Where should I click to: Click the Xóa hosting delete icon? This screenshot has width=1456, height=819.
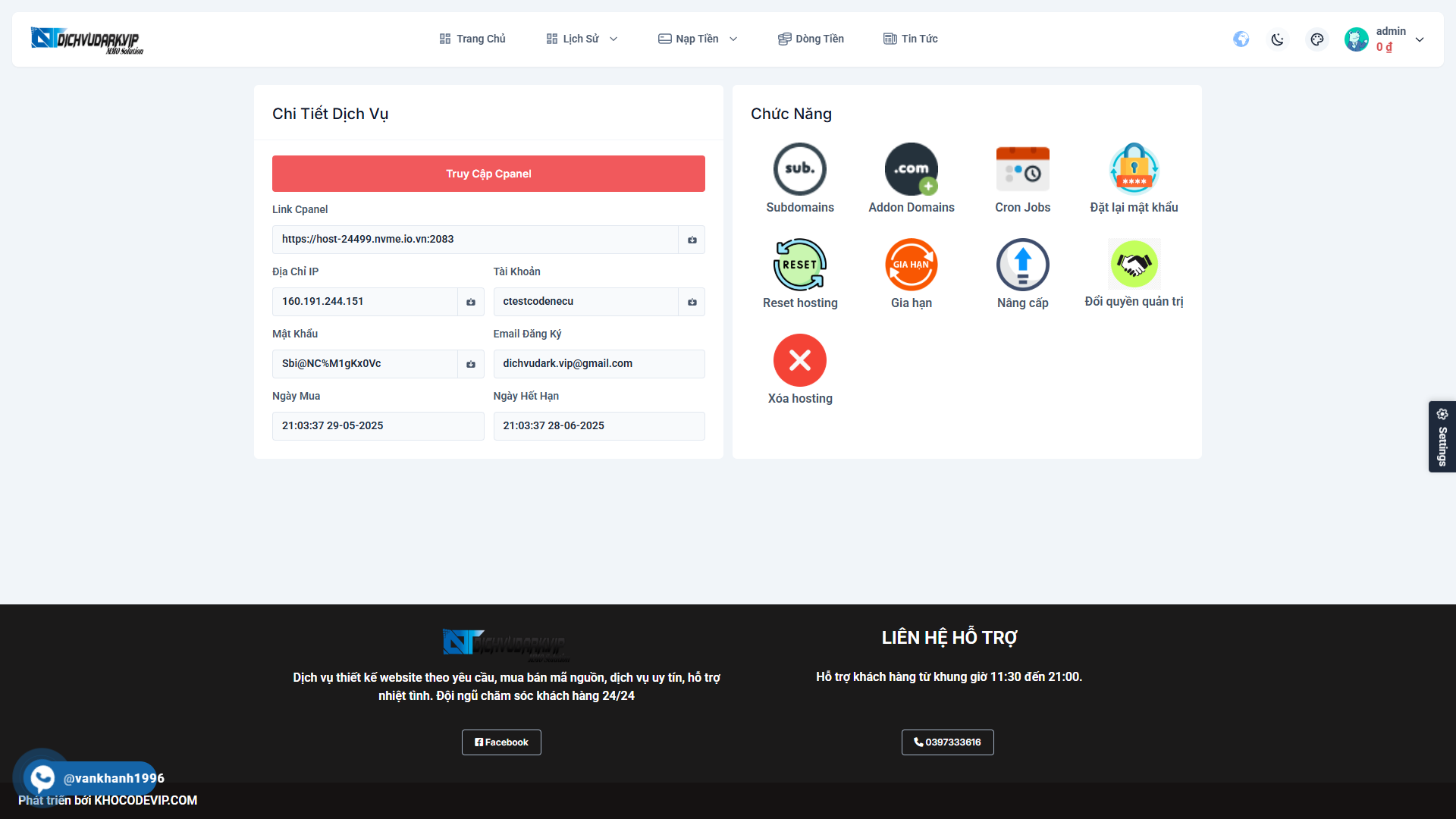(x=799, y=360)
